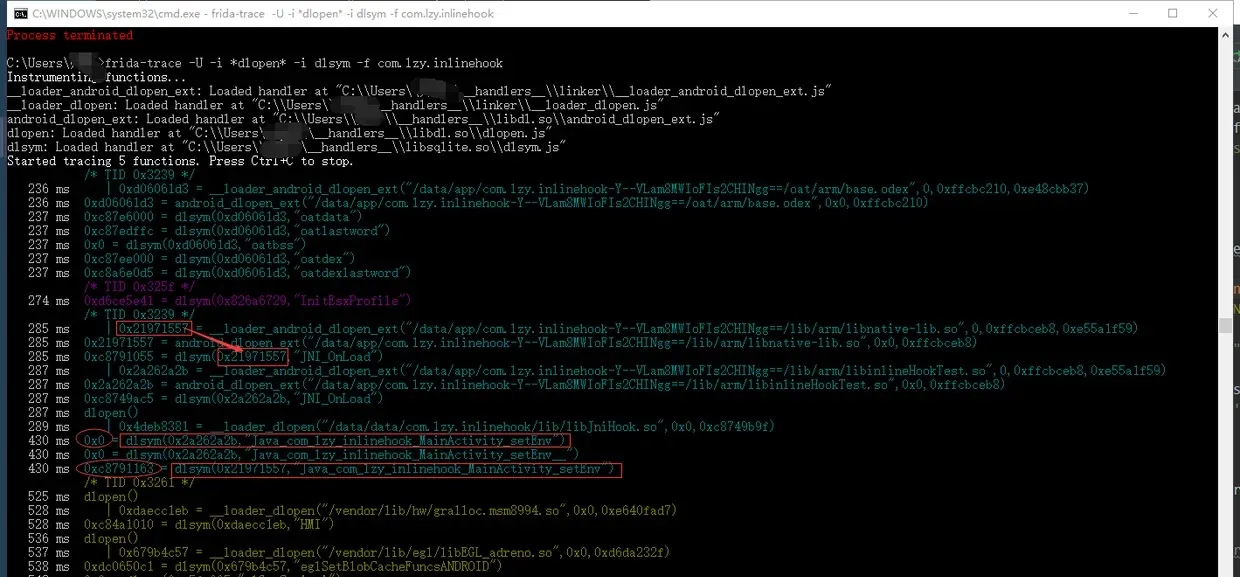Click the dlsym "oatlastword" line

[235, 231]
